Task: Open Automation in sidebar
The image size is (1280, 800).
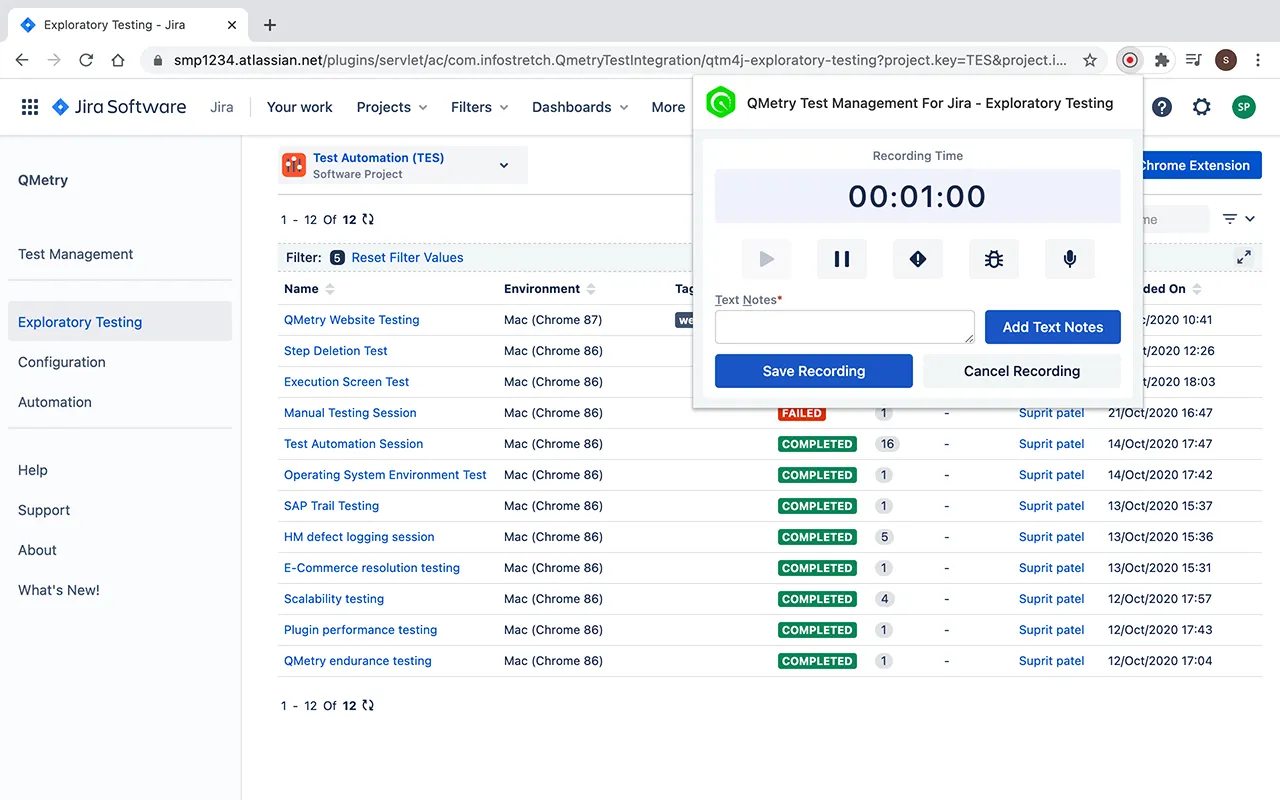Action: click(55, 402)
